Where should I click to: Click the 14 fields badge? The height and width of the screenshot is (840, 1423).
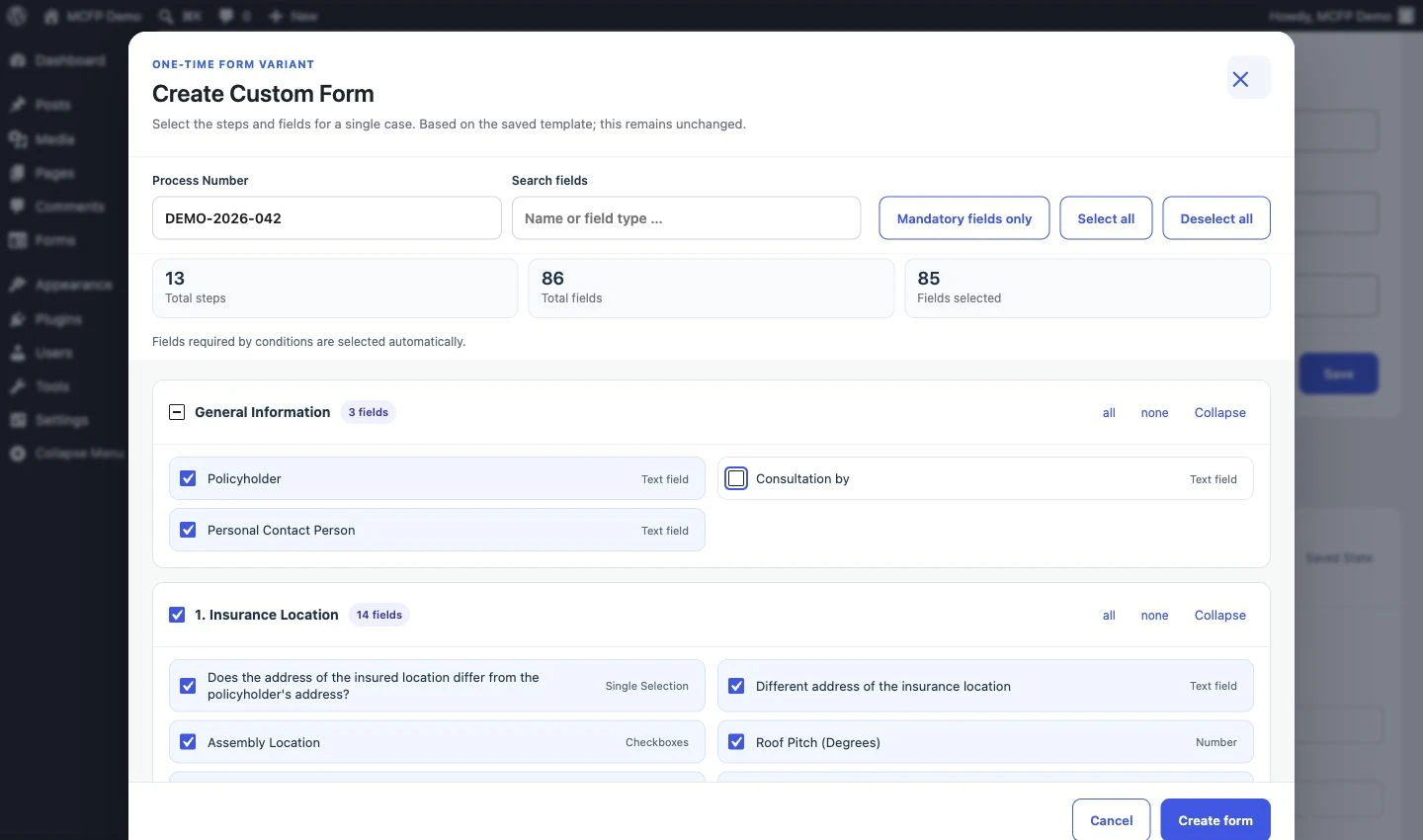click(379, 615)
